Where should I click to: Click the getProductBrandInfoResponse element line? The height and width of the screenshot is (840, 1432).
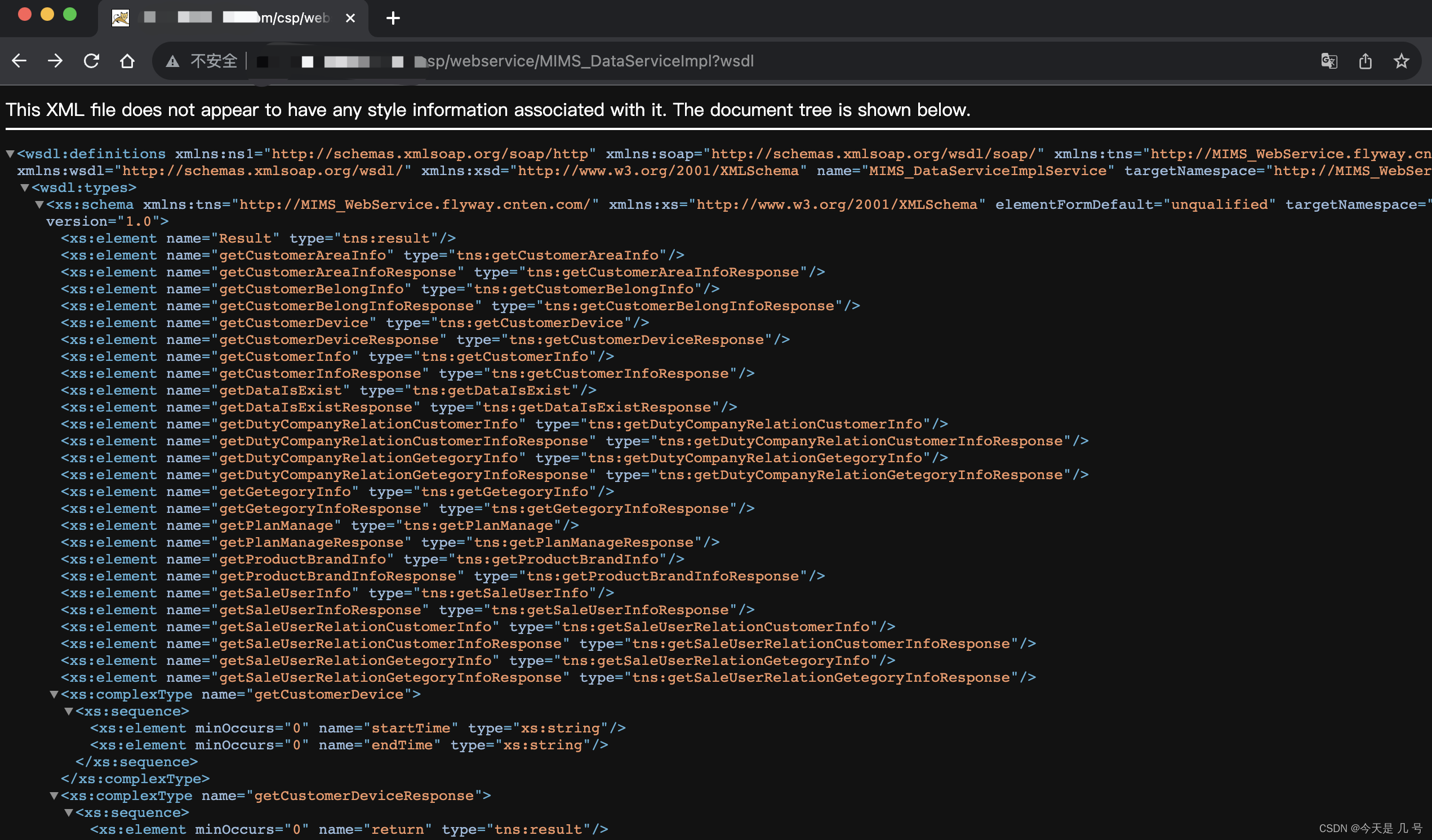tap(443, 577)
